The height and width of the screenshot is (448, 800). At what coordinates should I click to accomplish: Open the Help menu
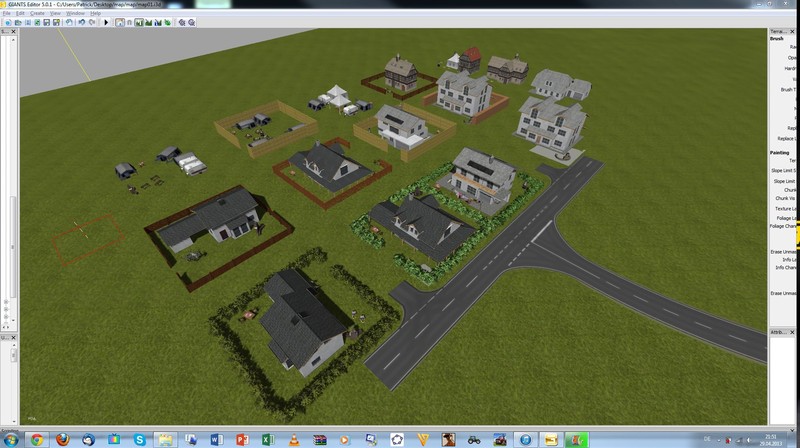(x=95, y=13)
